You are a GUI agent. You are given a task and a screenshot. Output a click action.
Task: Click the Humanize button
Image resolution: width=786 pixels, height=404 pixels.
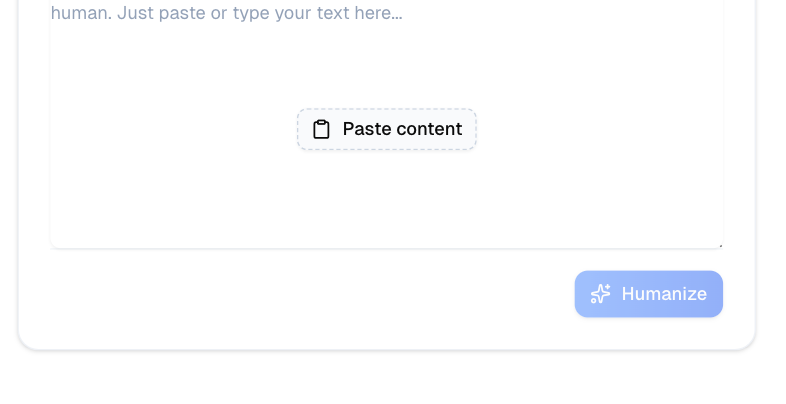click(x=648, y=294)
